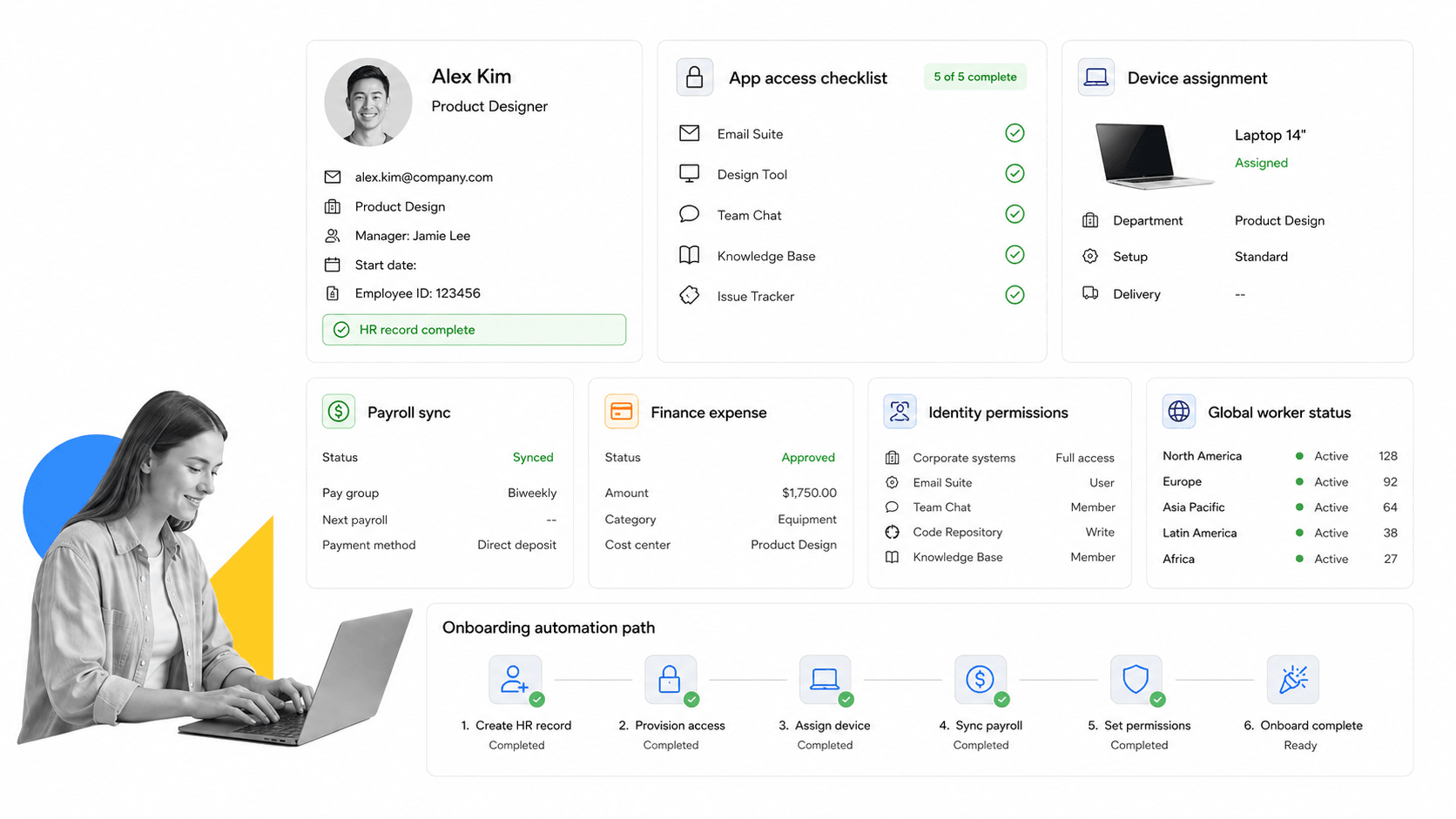Click the Email Suite envelope icon in checklist

coord(689,133)
